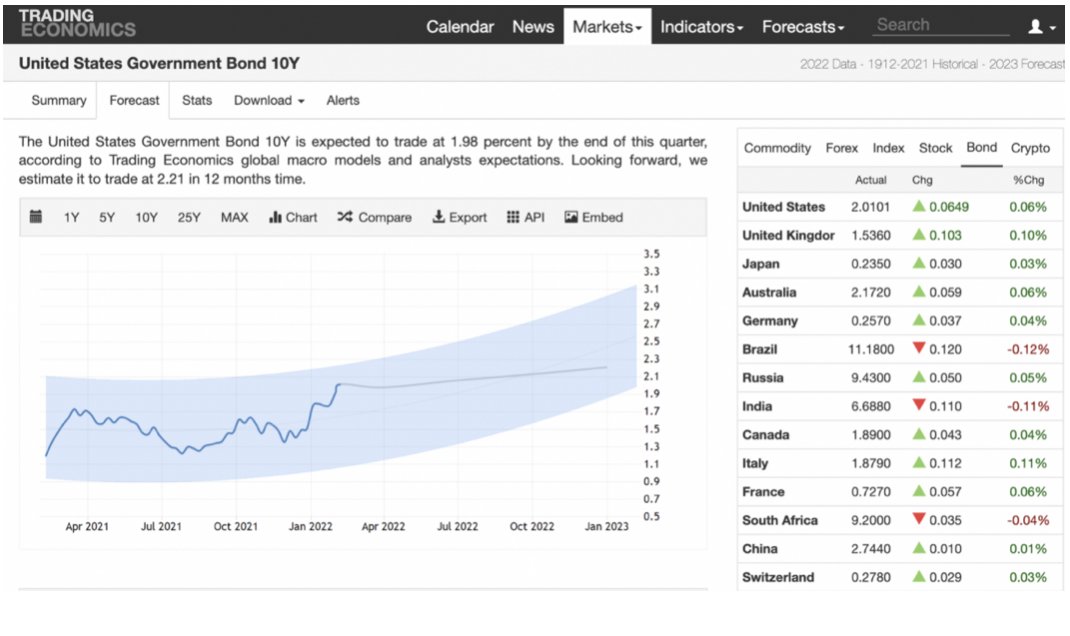Open the calendar date picker icon
Image resolution: width=1070 pixels, height=636 pixels.
click(36, 217)
